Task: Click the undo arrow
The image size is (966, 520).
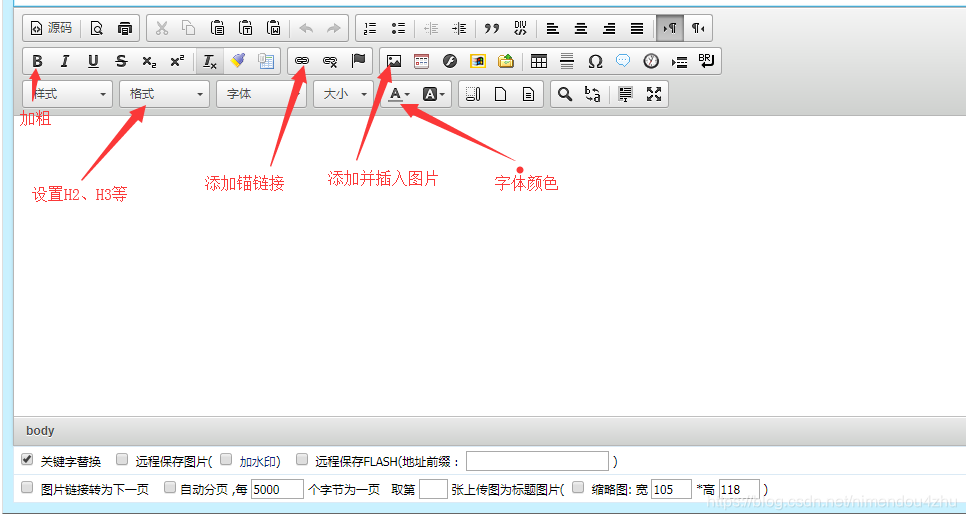Action: coord(306,28)
